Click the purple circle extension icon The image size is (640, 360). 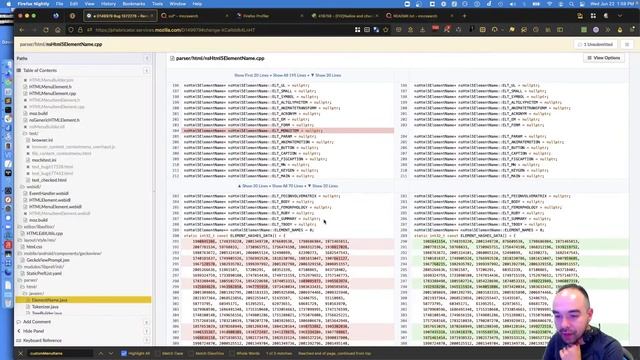(x=596, y=30)
